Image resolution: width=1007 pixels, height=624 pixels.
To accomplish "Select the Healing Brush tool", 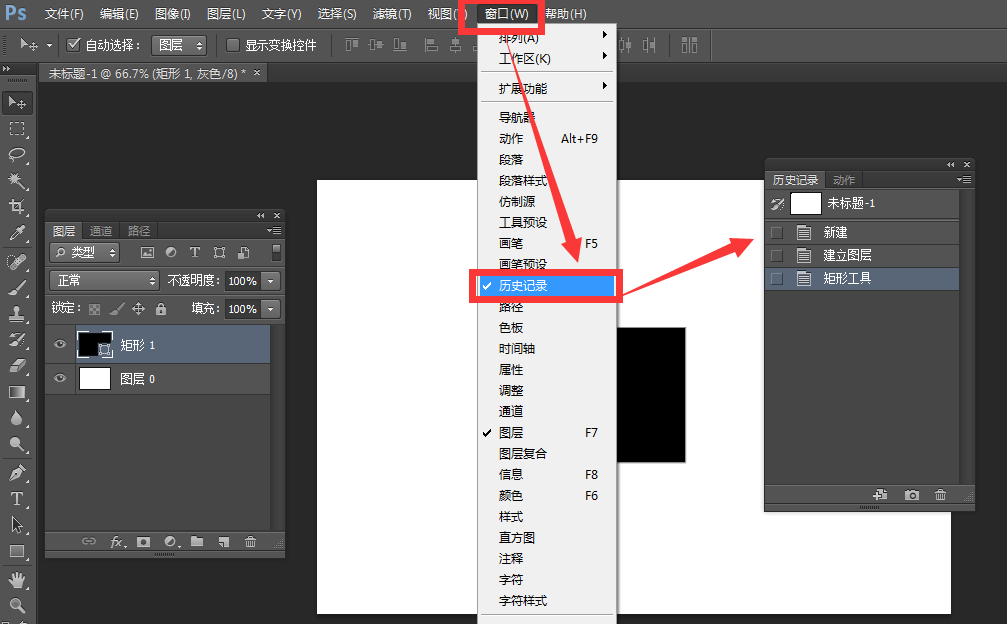I will pos(17,262).
